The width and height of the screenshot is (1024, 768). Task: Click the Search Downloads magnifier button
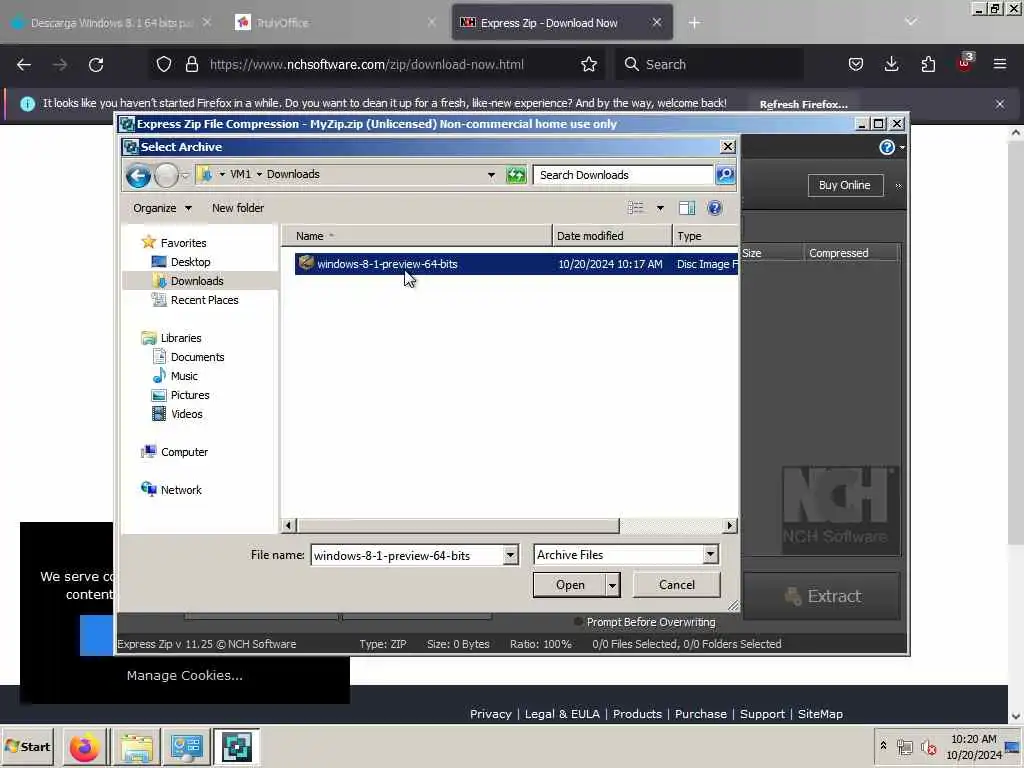725,174
